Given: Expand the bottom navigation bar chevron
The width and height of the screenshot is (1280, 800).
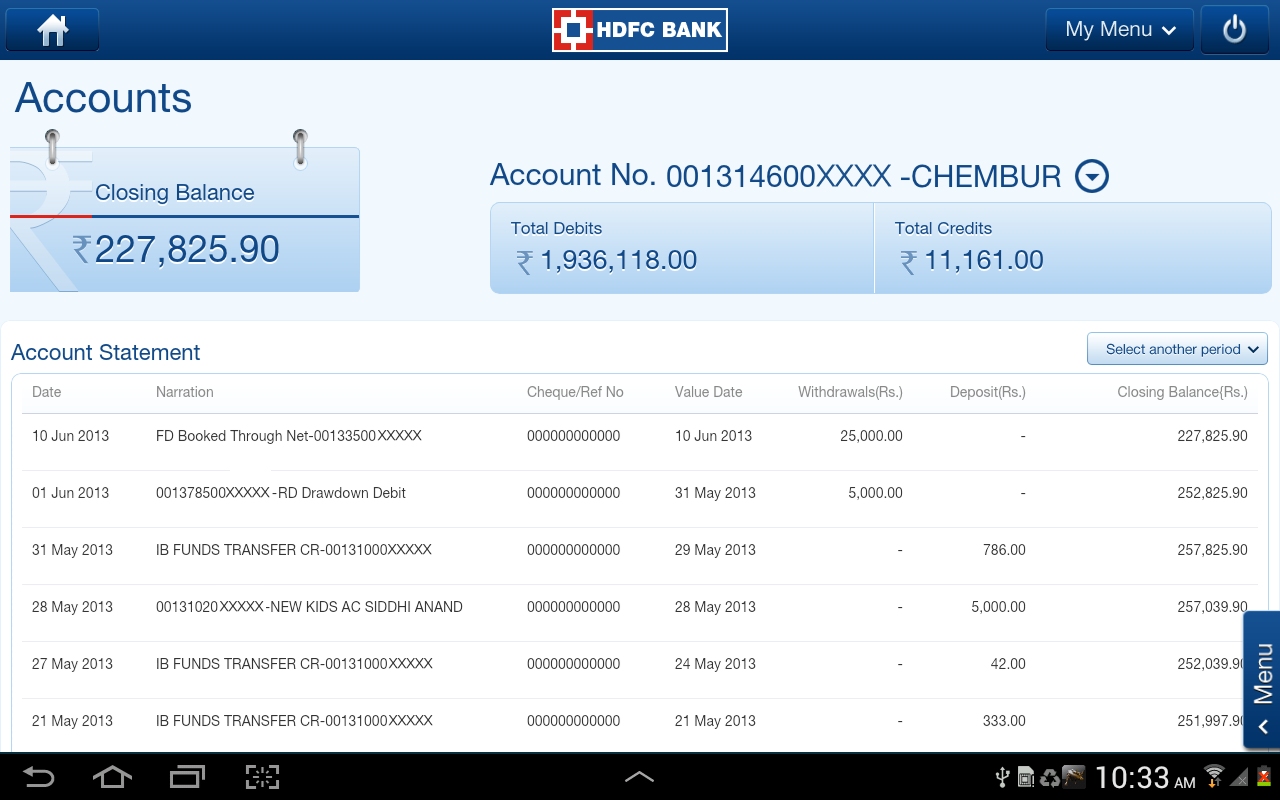Looking at the screenshot, I should tap(639, 777).
